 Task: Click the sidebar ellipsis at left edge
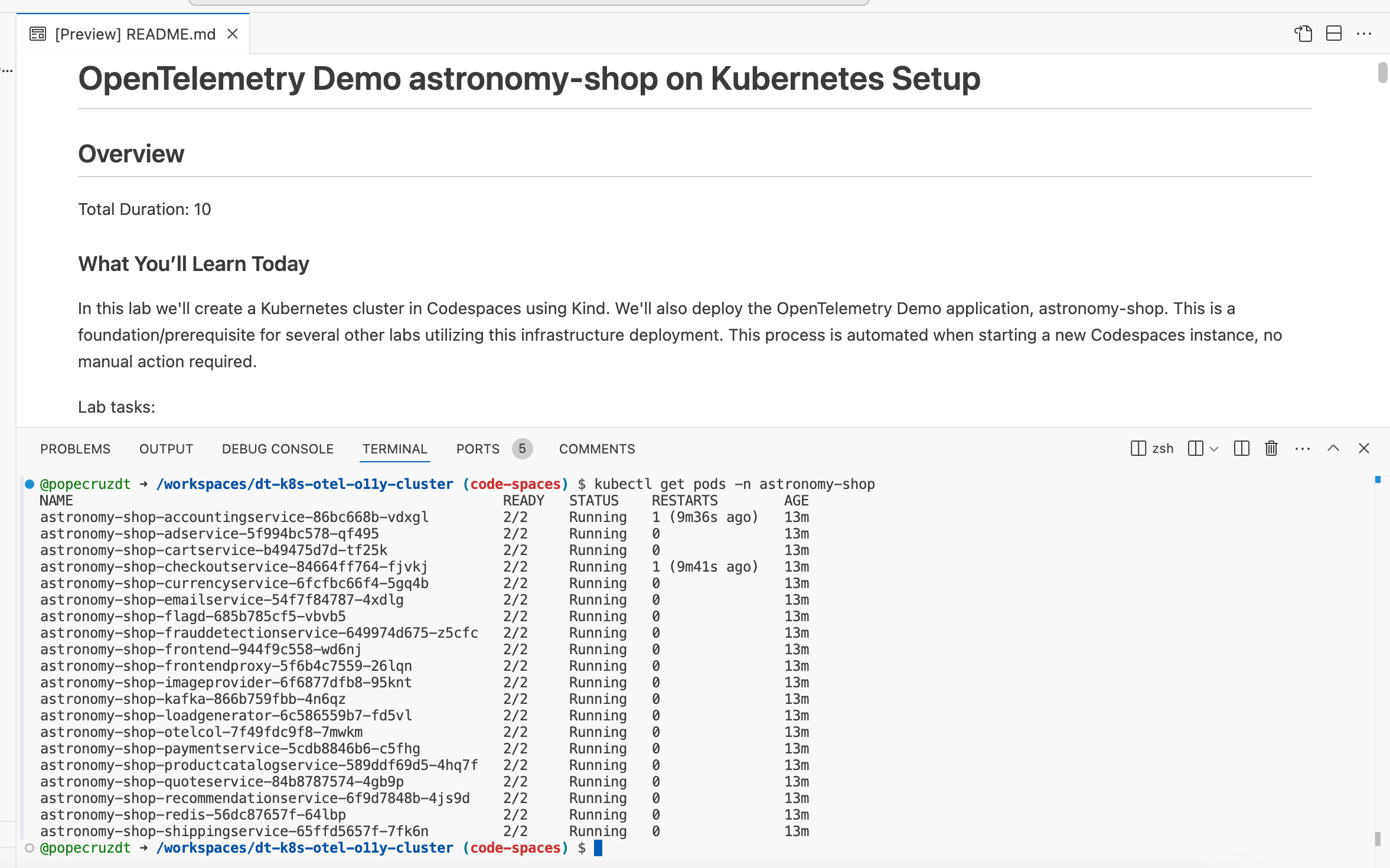(x=7, y=70)
